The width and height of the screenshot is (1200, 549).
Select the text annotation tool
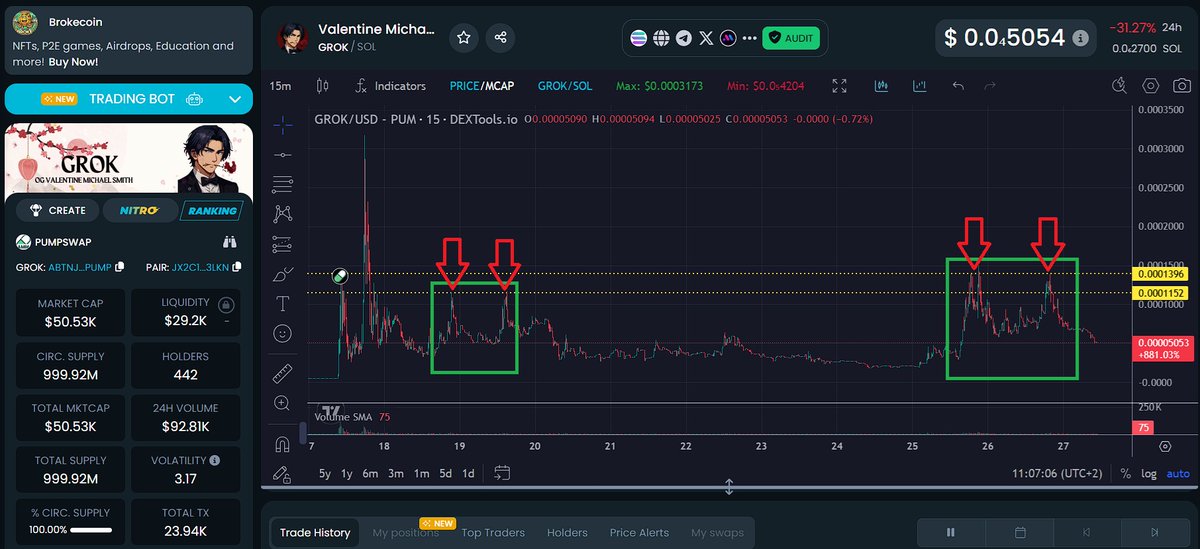[x=283, y=302]
